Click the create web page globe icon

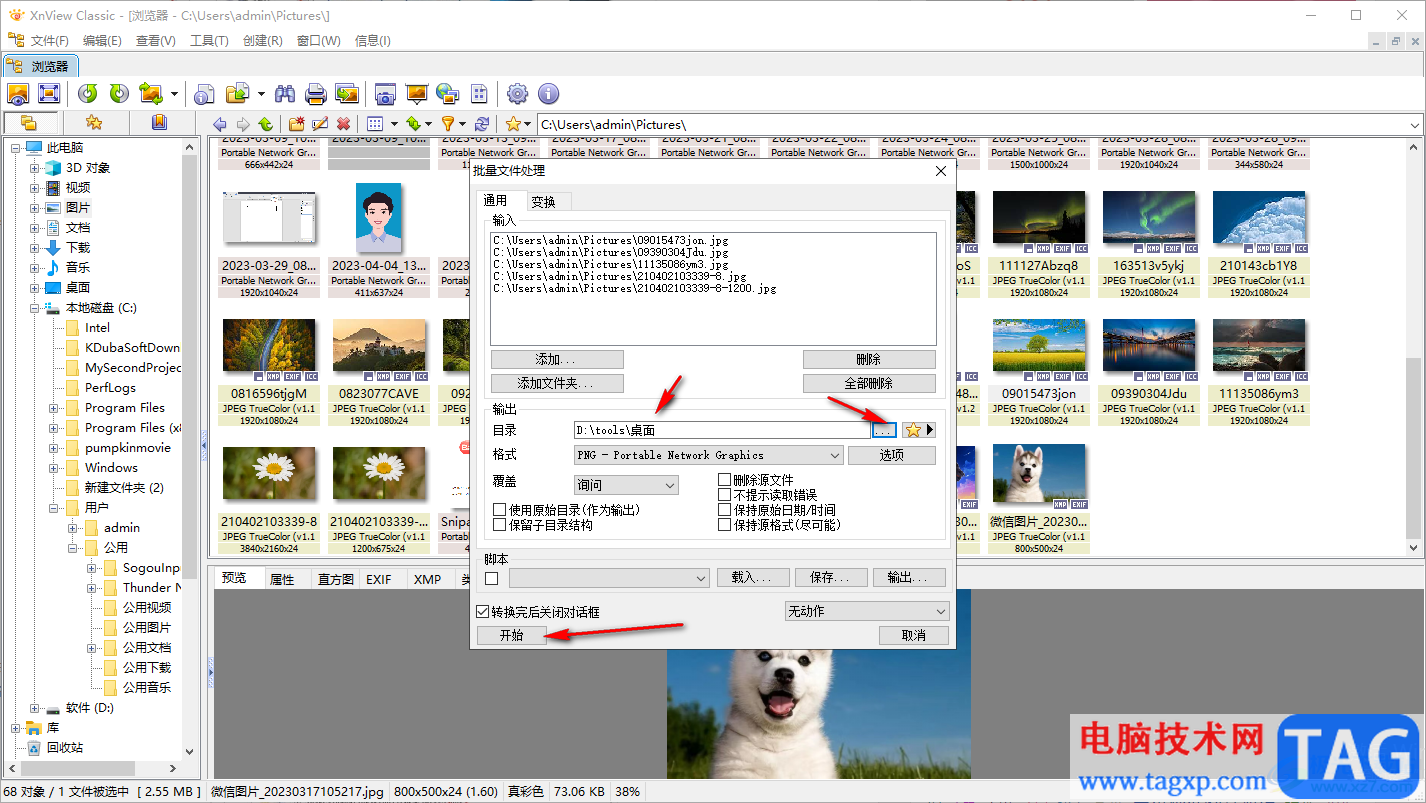tap(447, 94)
